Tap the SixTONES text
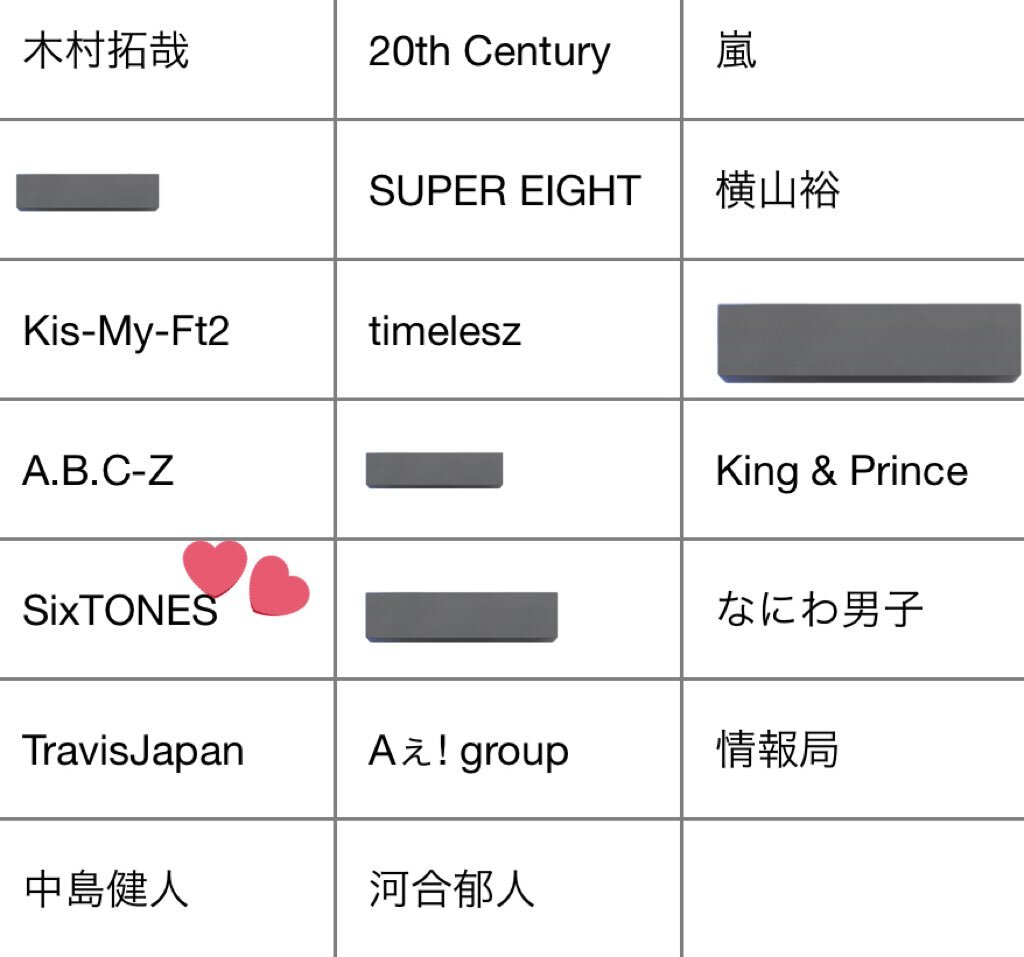Viewport: 1024px width, 957px height. [x=120, y=610]
